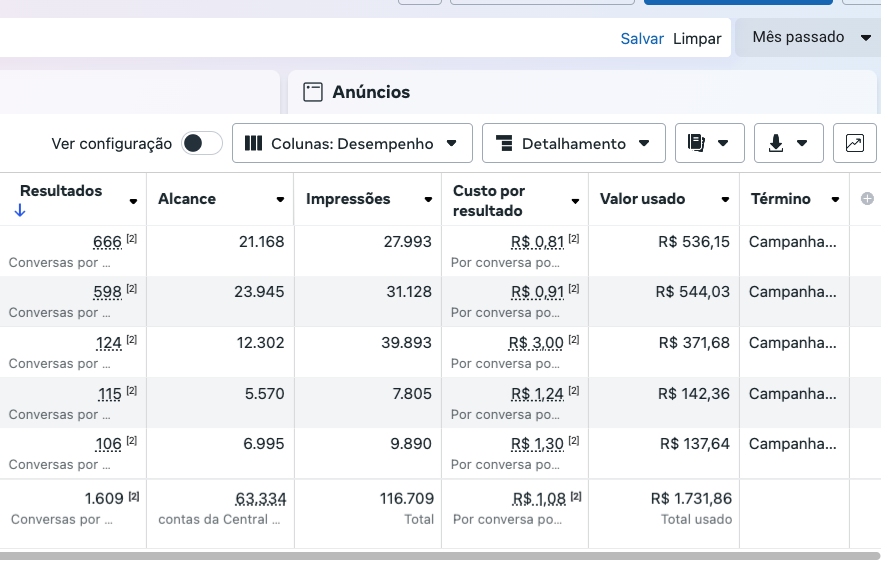Click the export download icon
This screenshot has height=562, width=881.
pos(776,143)
